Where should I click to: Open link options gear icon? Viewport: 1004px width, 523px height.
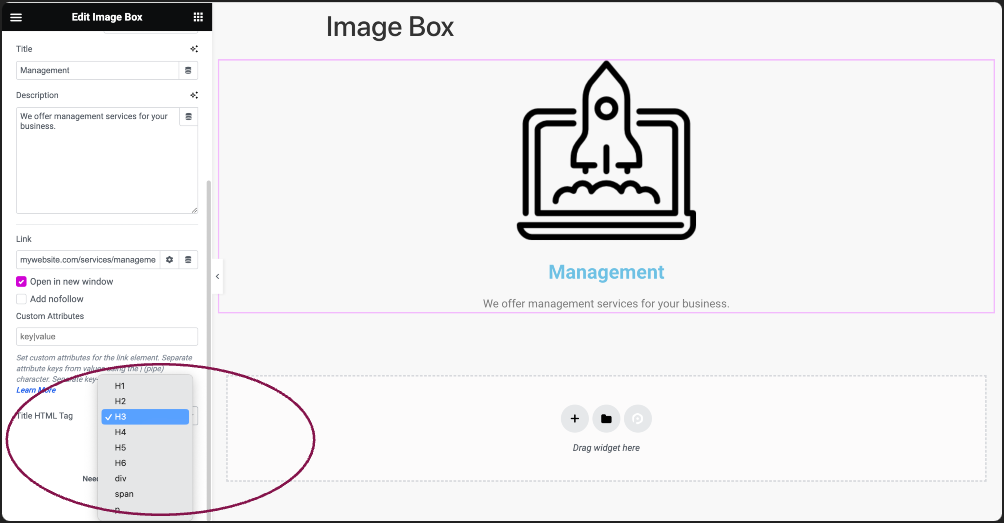coord(170,259)
